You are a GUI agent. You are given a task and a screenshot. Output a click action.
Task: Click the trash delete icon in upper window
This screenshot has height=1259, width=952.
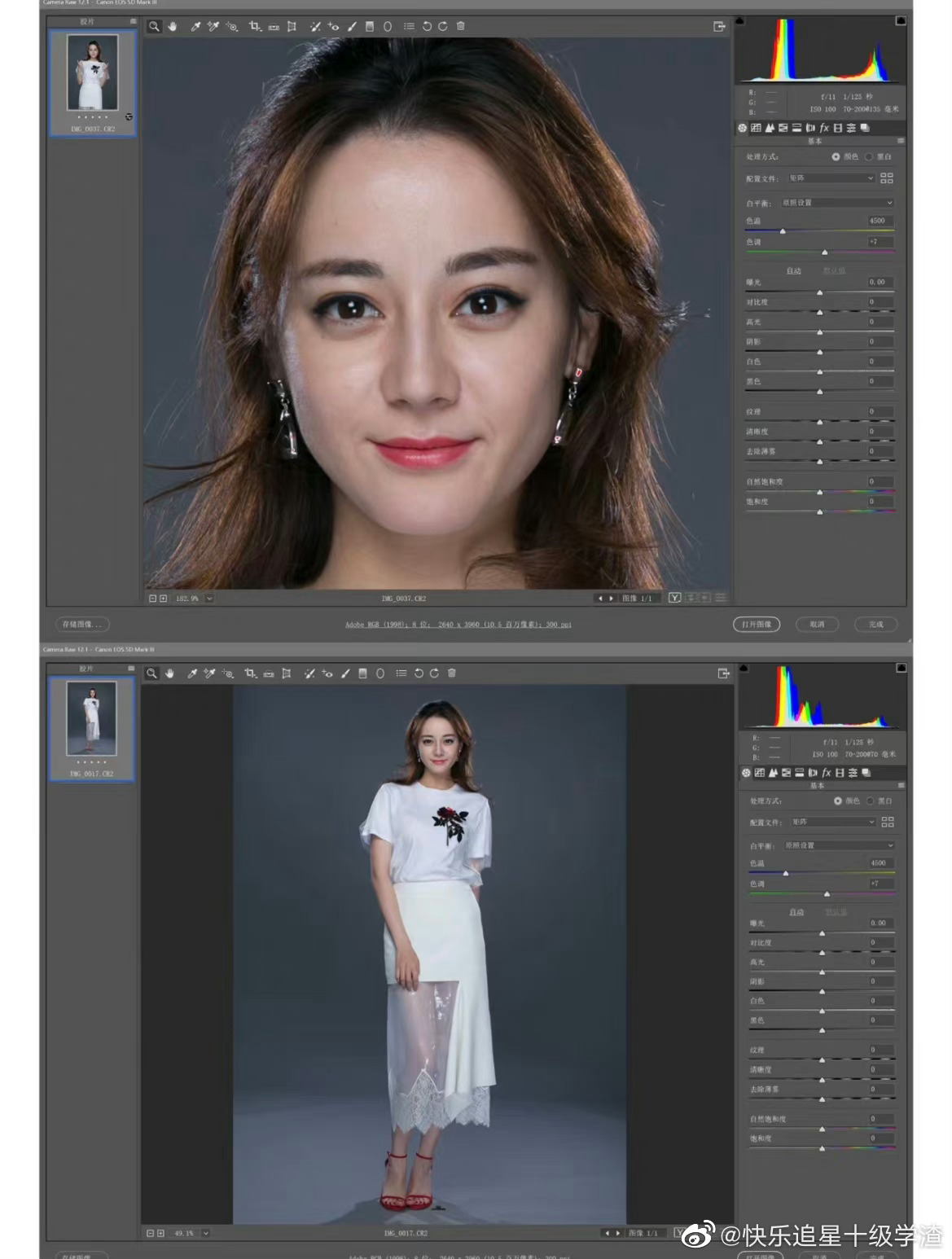pyautogui.click(x=461, y=26)
